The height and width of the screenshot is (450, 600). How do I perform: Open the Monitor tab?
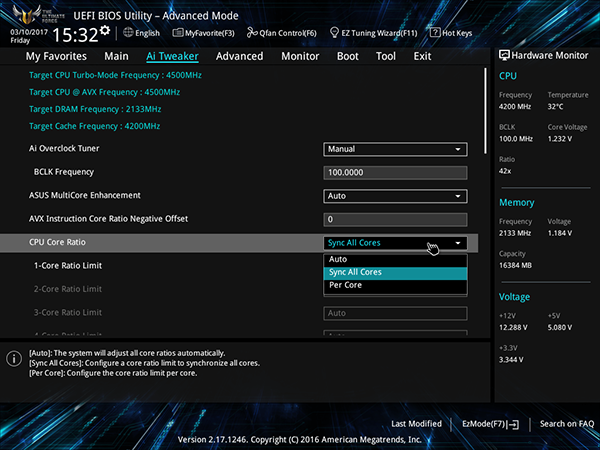[x=300, y=56]
